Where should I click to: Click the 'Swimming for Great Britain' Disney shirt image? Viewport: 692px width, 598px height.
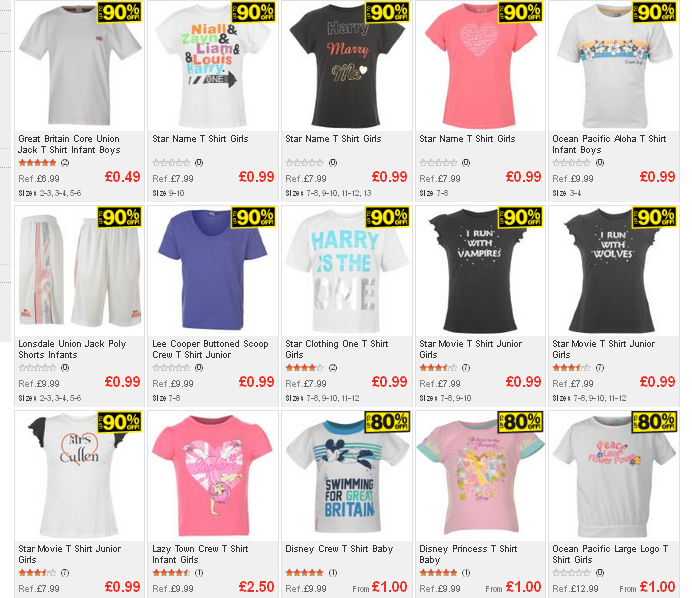tap(347, 476)
